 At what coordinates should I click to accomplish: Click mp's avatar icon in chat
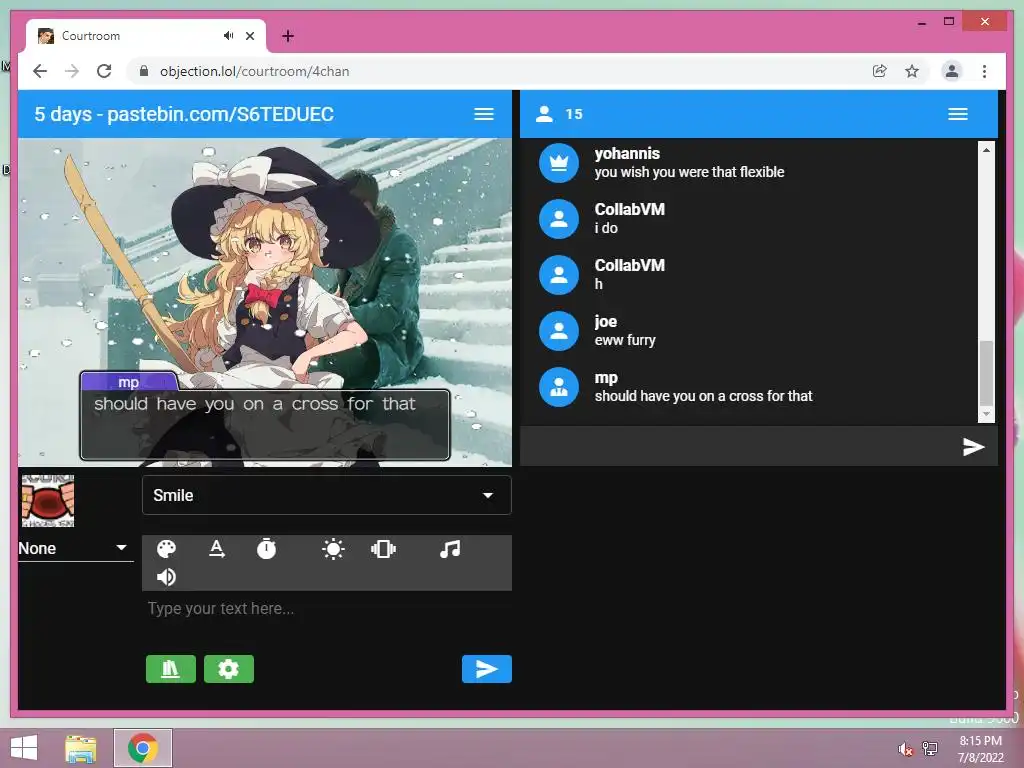click(558, 387)
